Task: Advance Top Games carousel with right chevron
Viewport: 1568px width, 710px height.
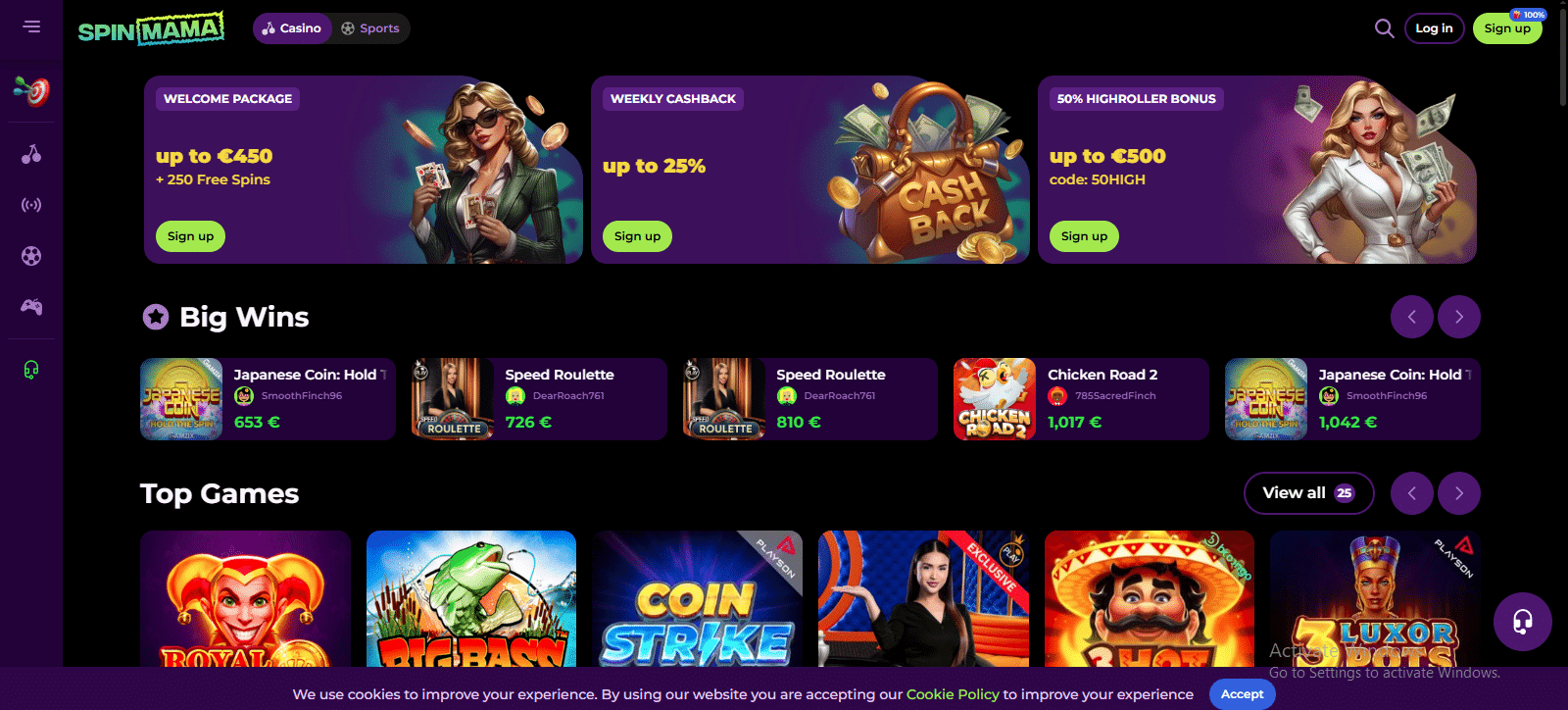Action: tap(1459, 493)
